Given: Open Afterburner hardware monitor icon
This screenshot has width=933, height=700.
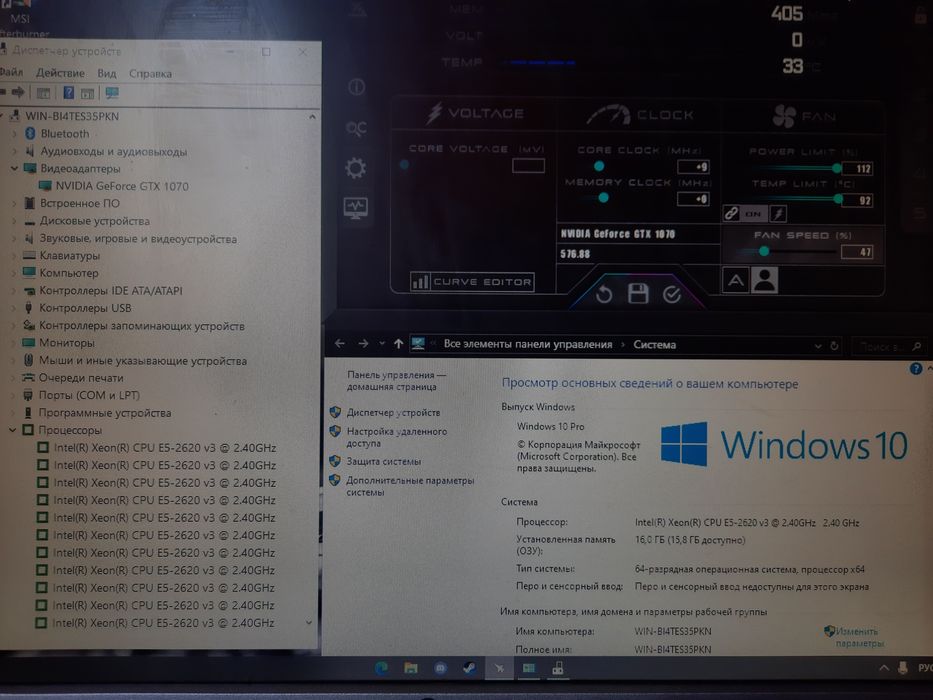Looking at the screenshot, I should [x=356, y=208].
